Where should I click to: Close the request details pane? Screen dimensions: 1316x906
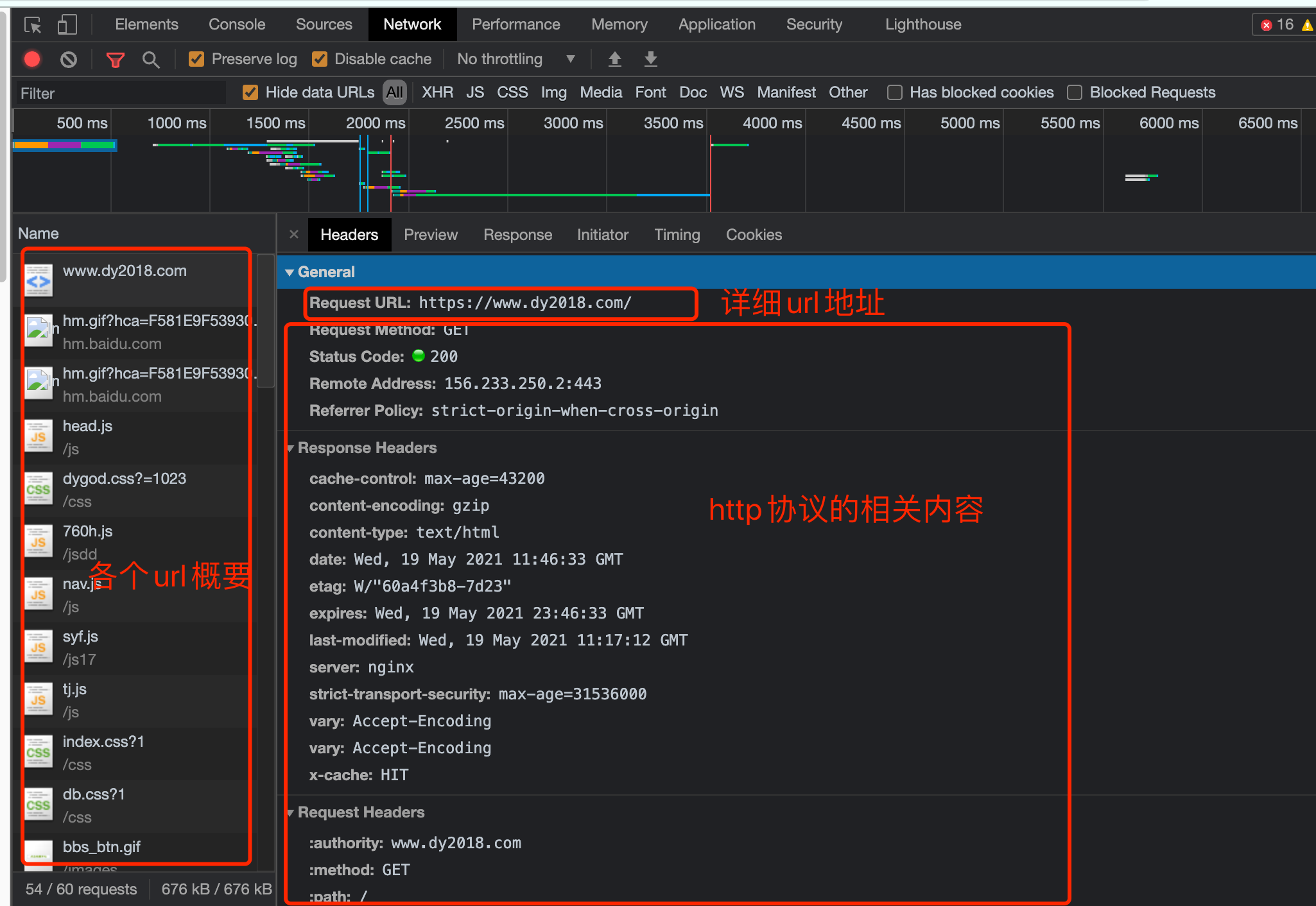(294, 234)
